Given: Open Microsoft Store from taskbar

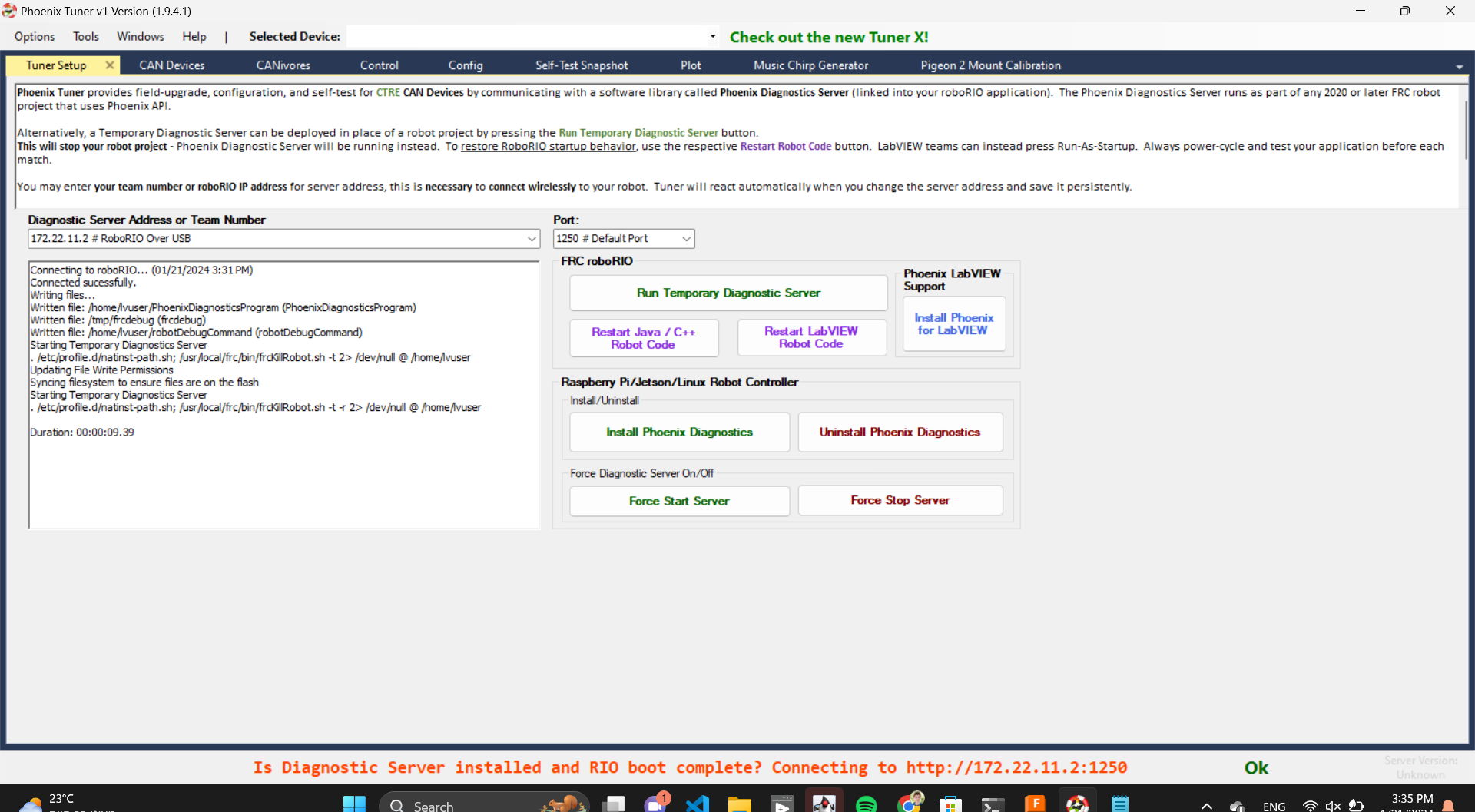Looking at the screenshot, I should tap(950, 804).
